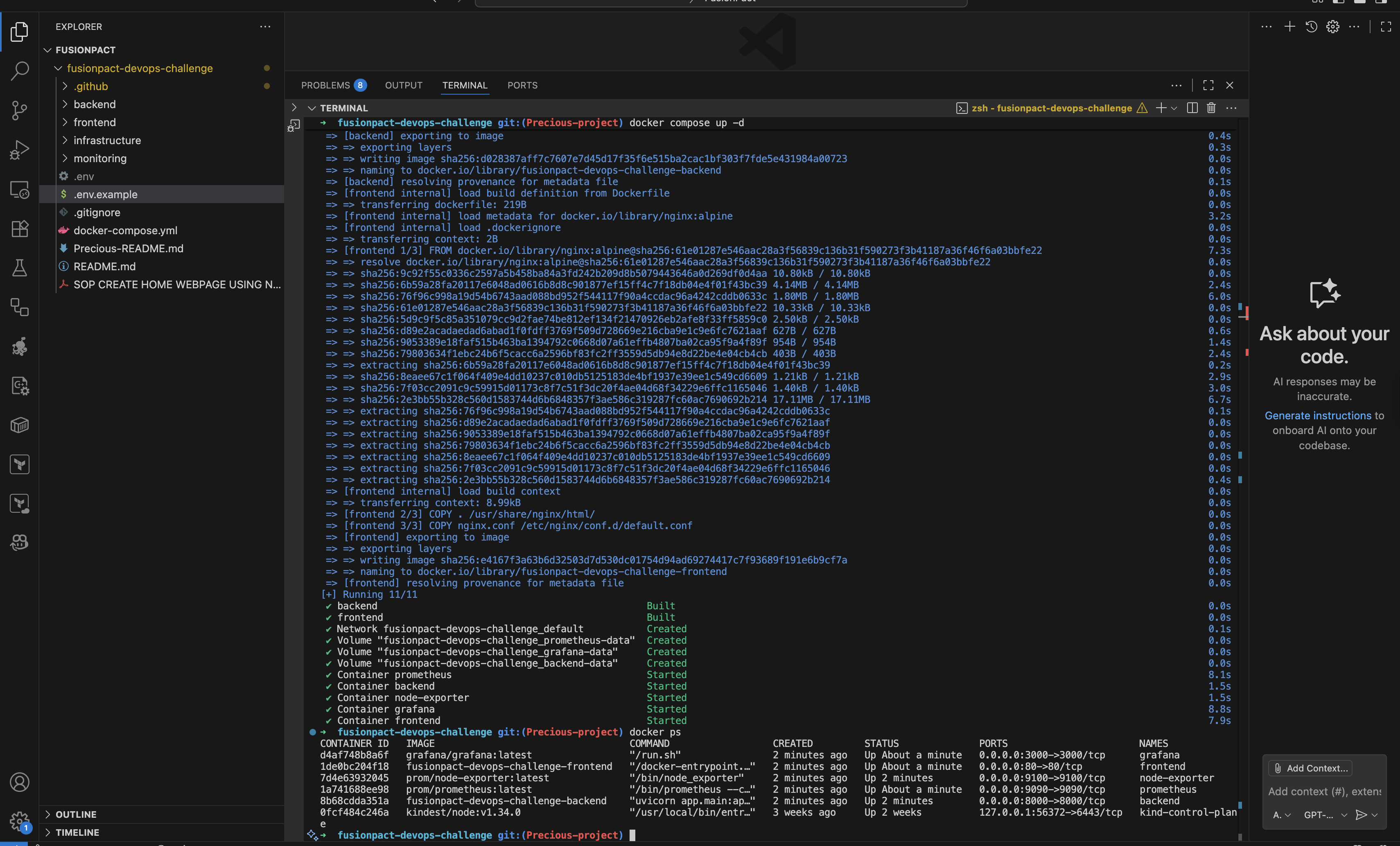Viewport: 1400px width, 846px height.
Task: Kill terminal with trash icon
Action: click(1211, 108)
